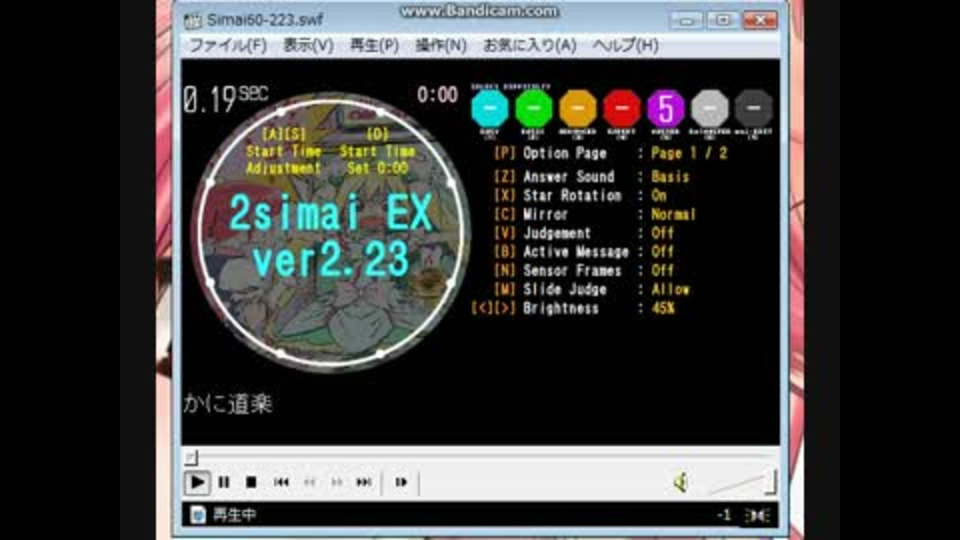Click the 2simai EX ver2.23 title
This screenshot has width=960, height=540.
(x=331, y=236)
